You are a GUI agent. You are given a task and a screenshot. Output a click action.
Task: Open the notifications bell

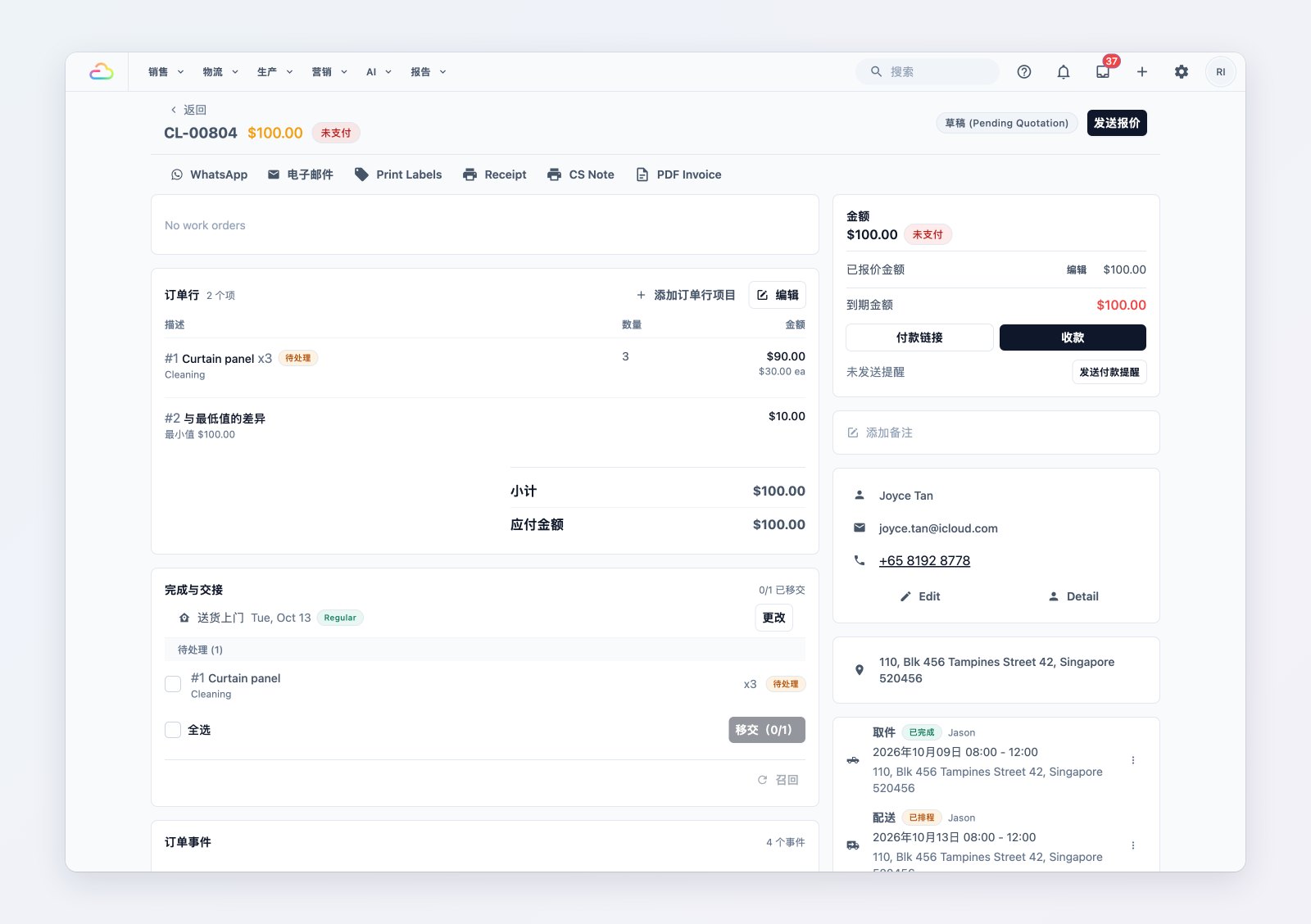tap(1064, 72)
